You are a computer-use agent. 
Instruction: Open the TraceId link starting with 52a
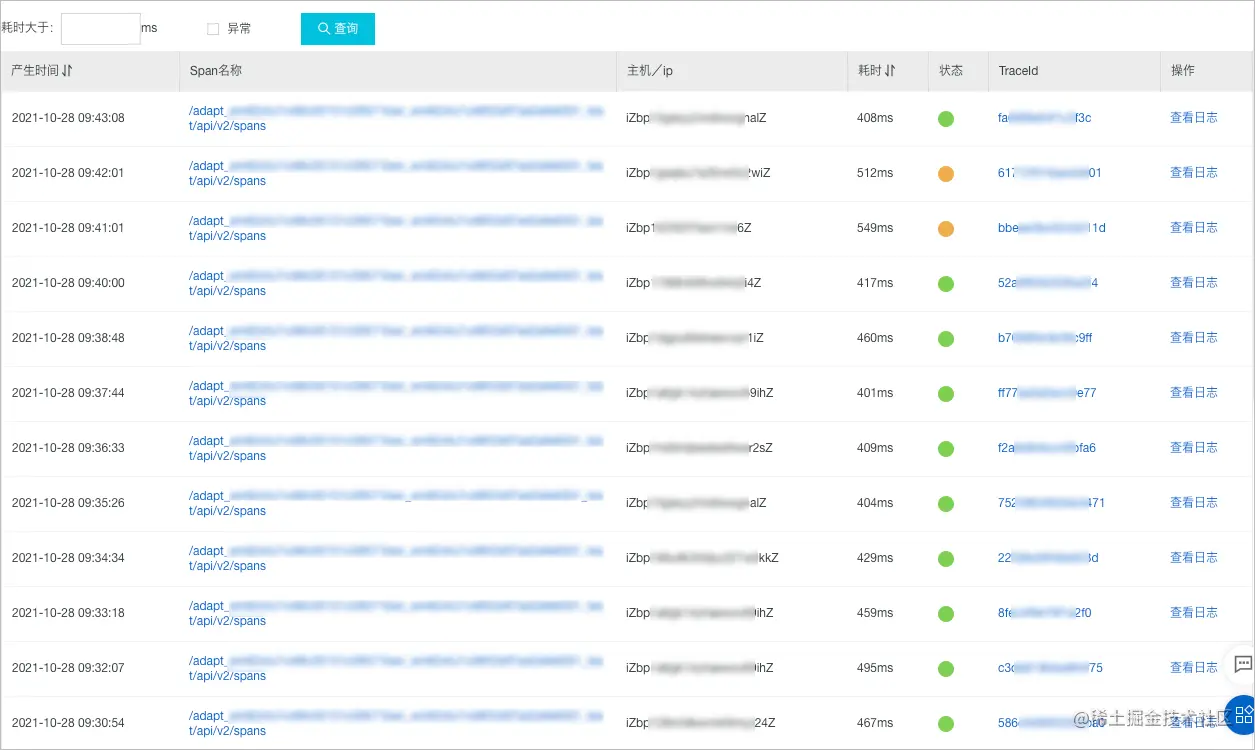1048,283
